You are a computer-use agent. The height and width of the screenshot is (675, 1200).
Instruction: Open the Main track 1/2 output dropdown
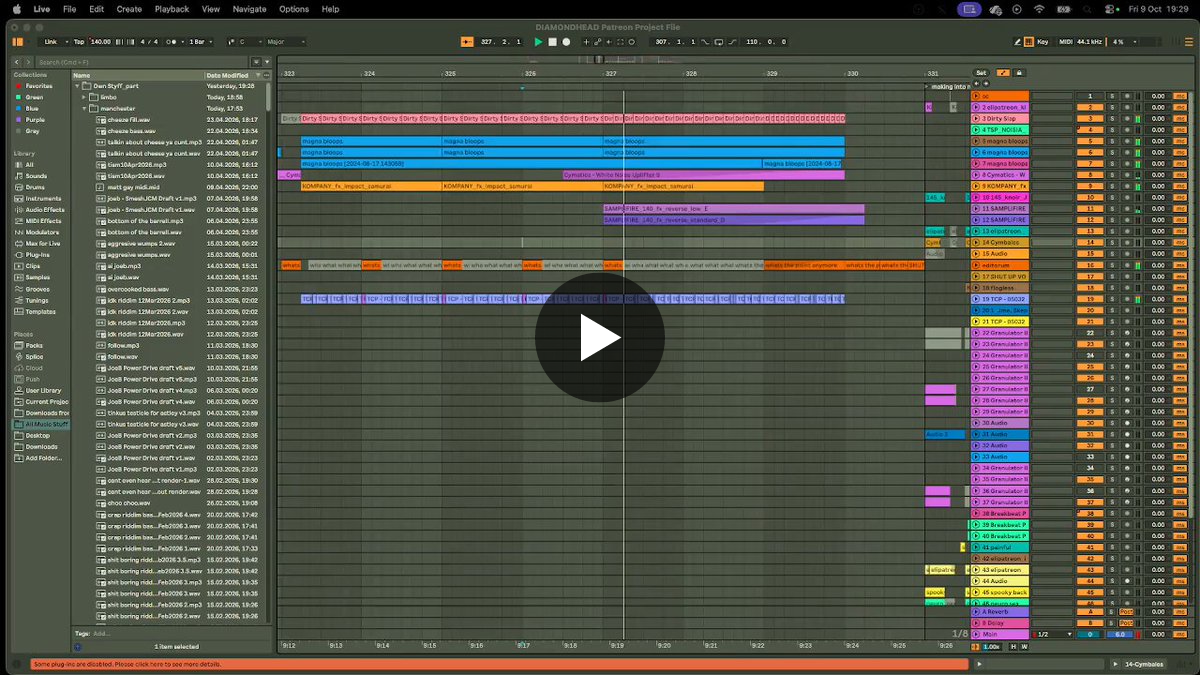pos(1053,634)
